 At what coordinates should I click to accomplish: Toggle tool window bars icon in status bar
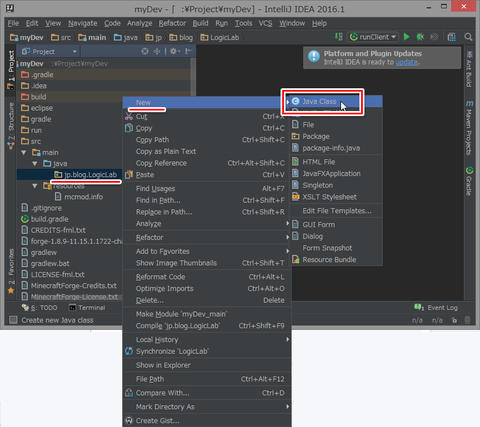pos(13,320)
